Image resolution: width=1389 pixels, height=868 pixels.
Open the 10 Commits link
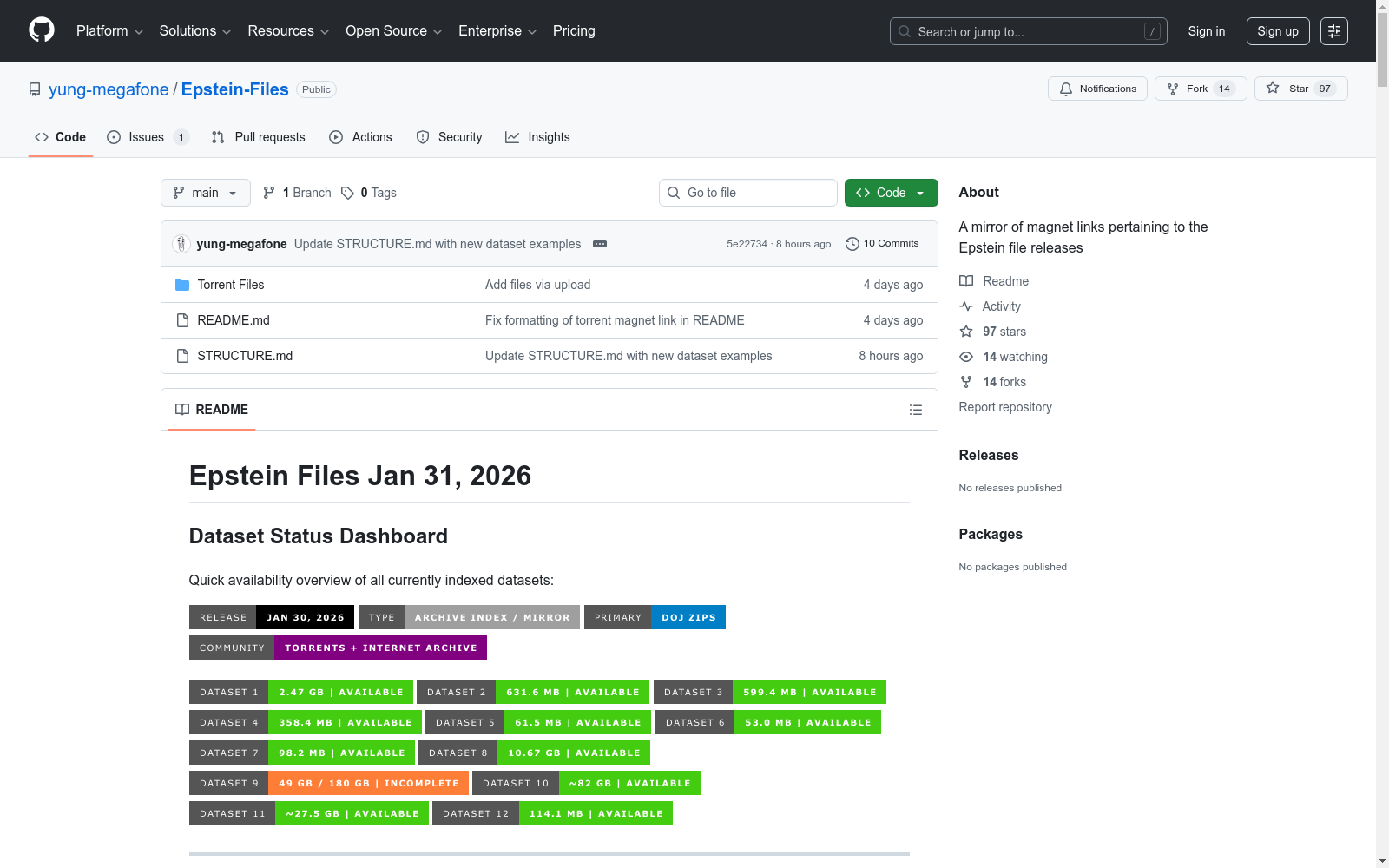[883, 244]
